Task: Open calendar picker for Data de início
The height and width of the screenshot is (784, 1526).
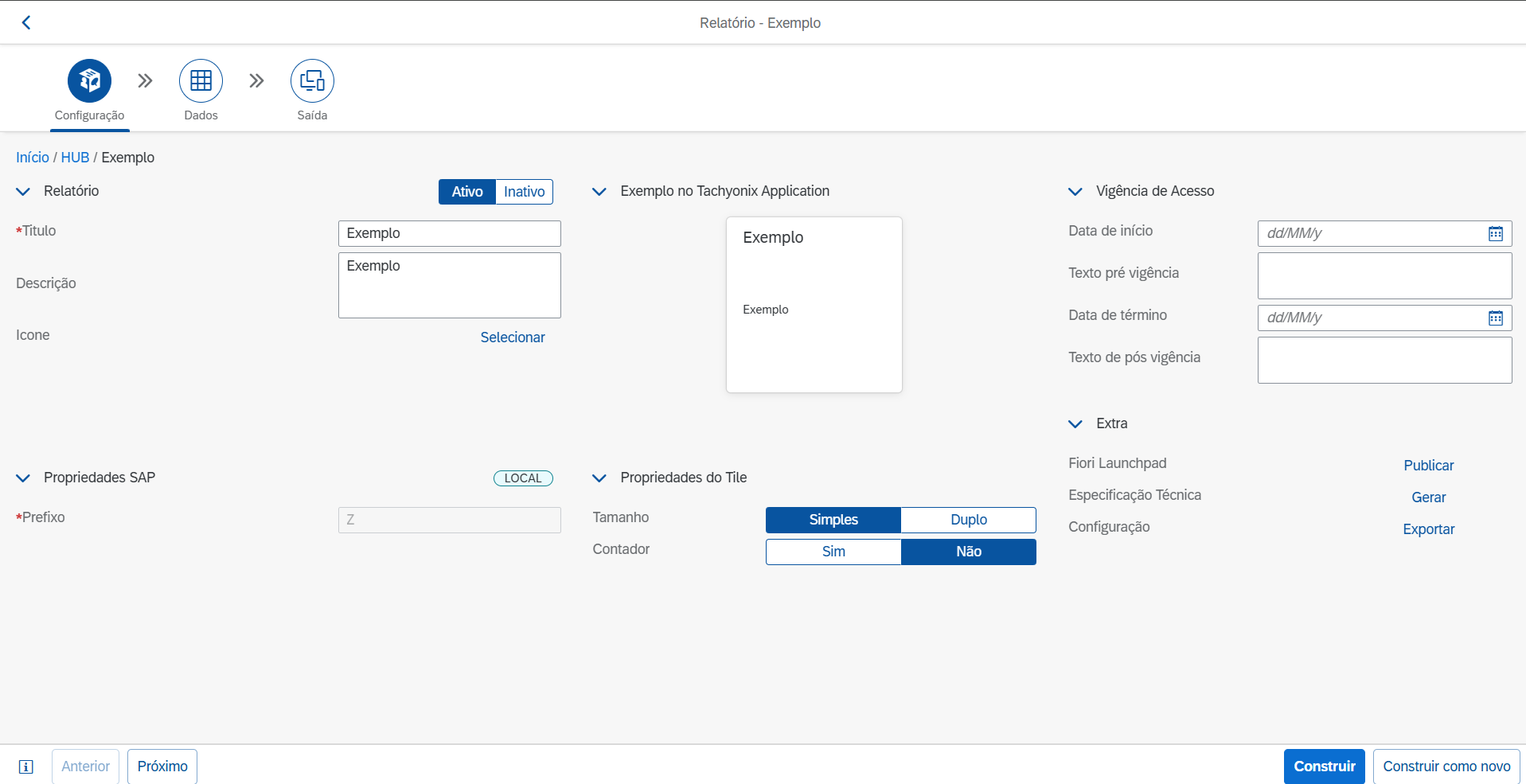Action: (x=1495, y=233)
